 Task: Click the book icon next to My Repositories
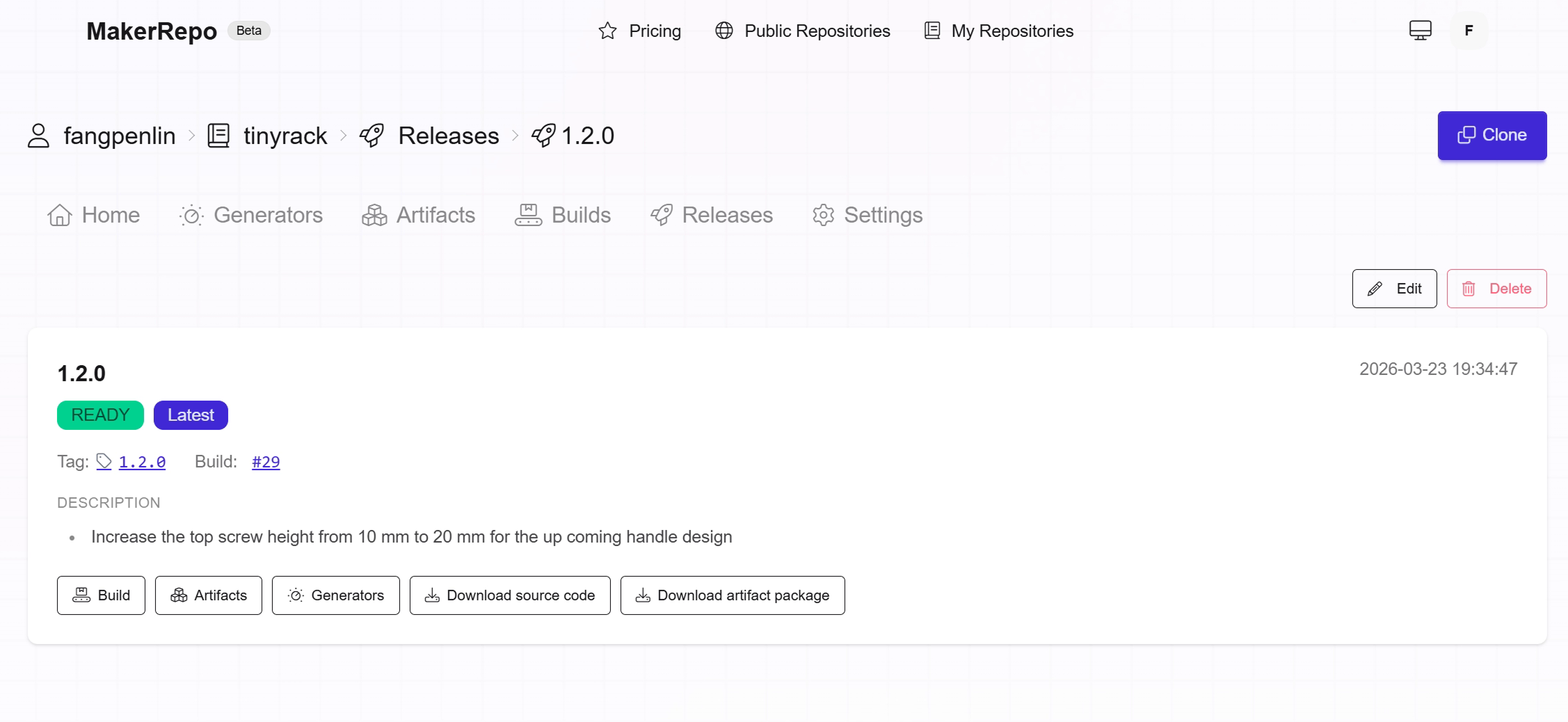point(930,31)
